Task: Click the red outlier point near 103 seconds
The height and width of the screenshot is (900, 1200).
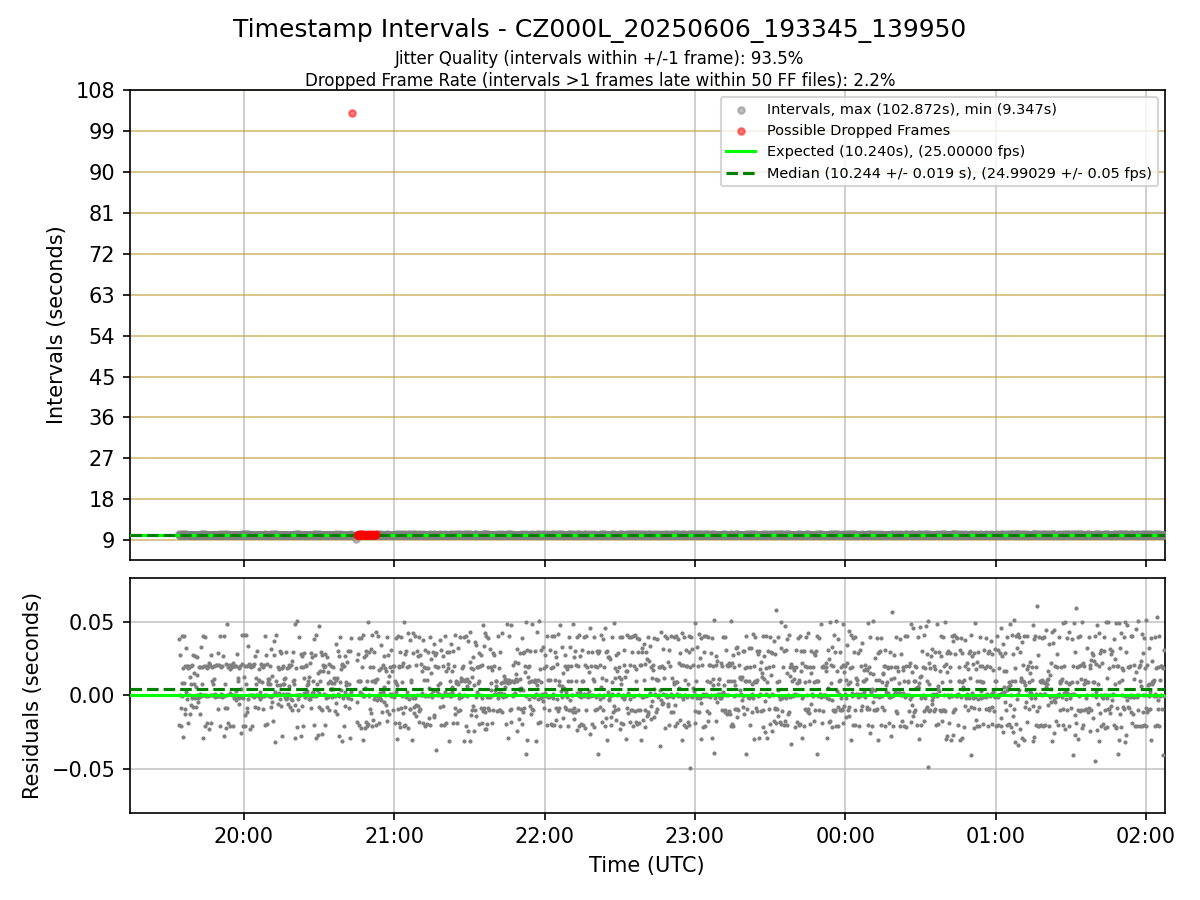Action: (352, 113)
